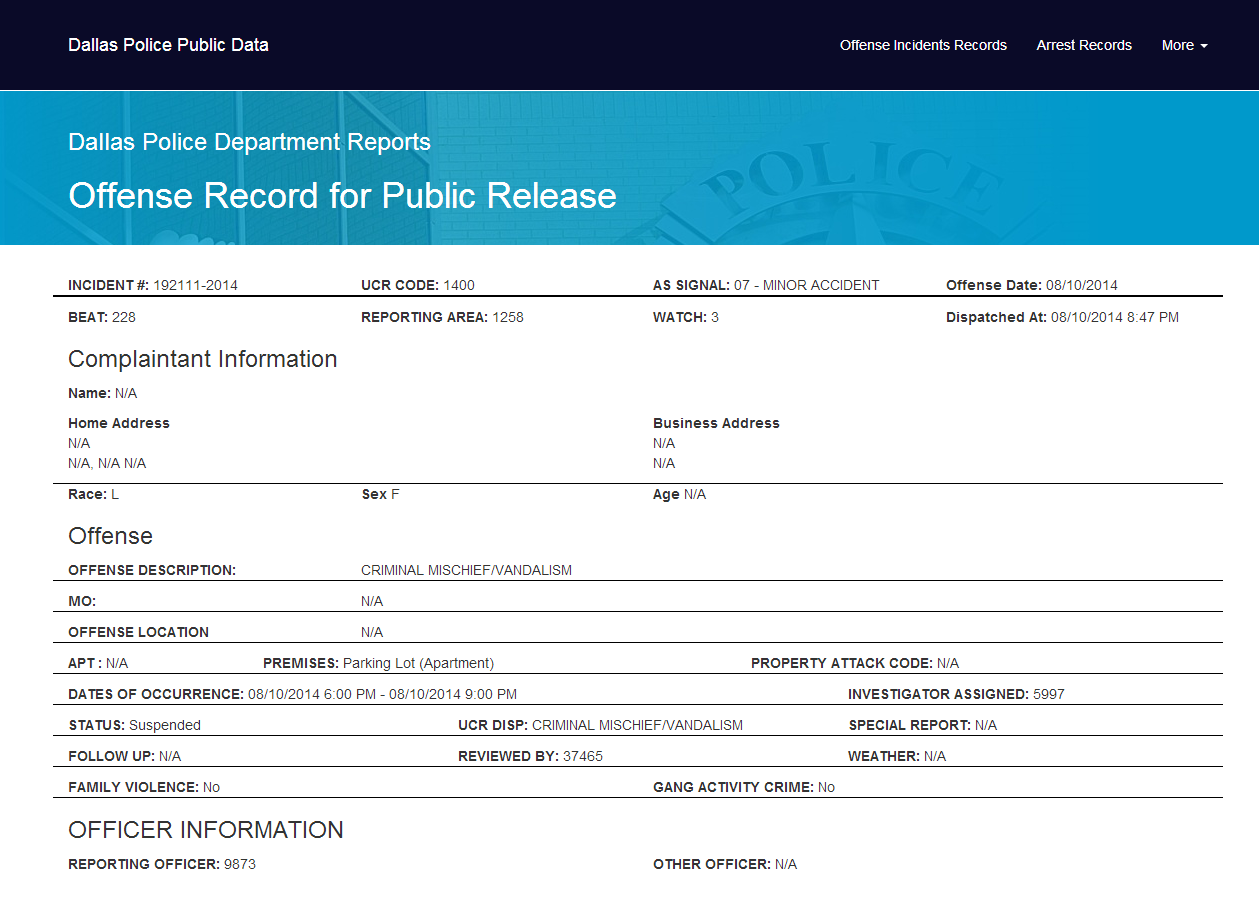Click the Reporting Officer 9873 value
Screen dimensions: 1259x923
(x=240, y=864)
